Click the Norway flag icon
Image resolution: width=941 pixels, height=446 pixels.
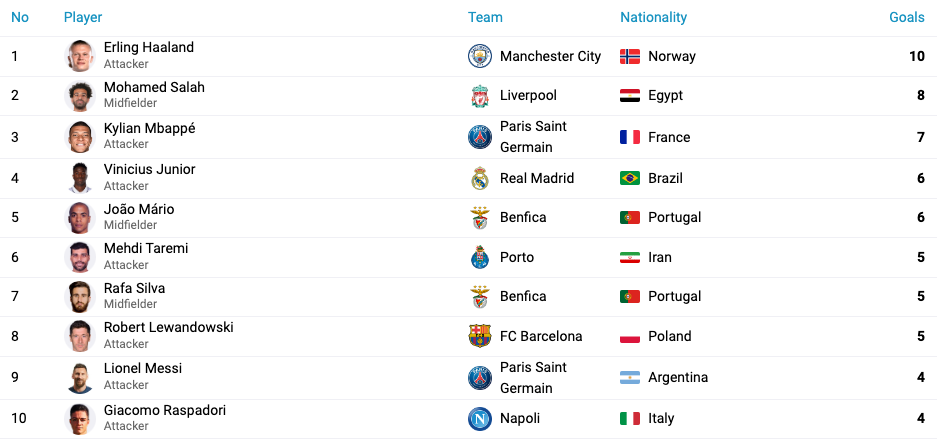tap(630, 56)
